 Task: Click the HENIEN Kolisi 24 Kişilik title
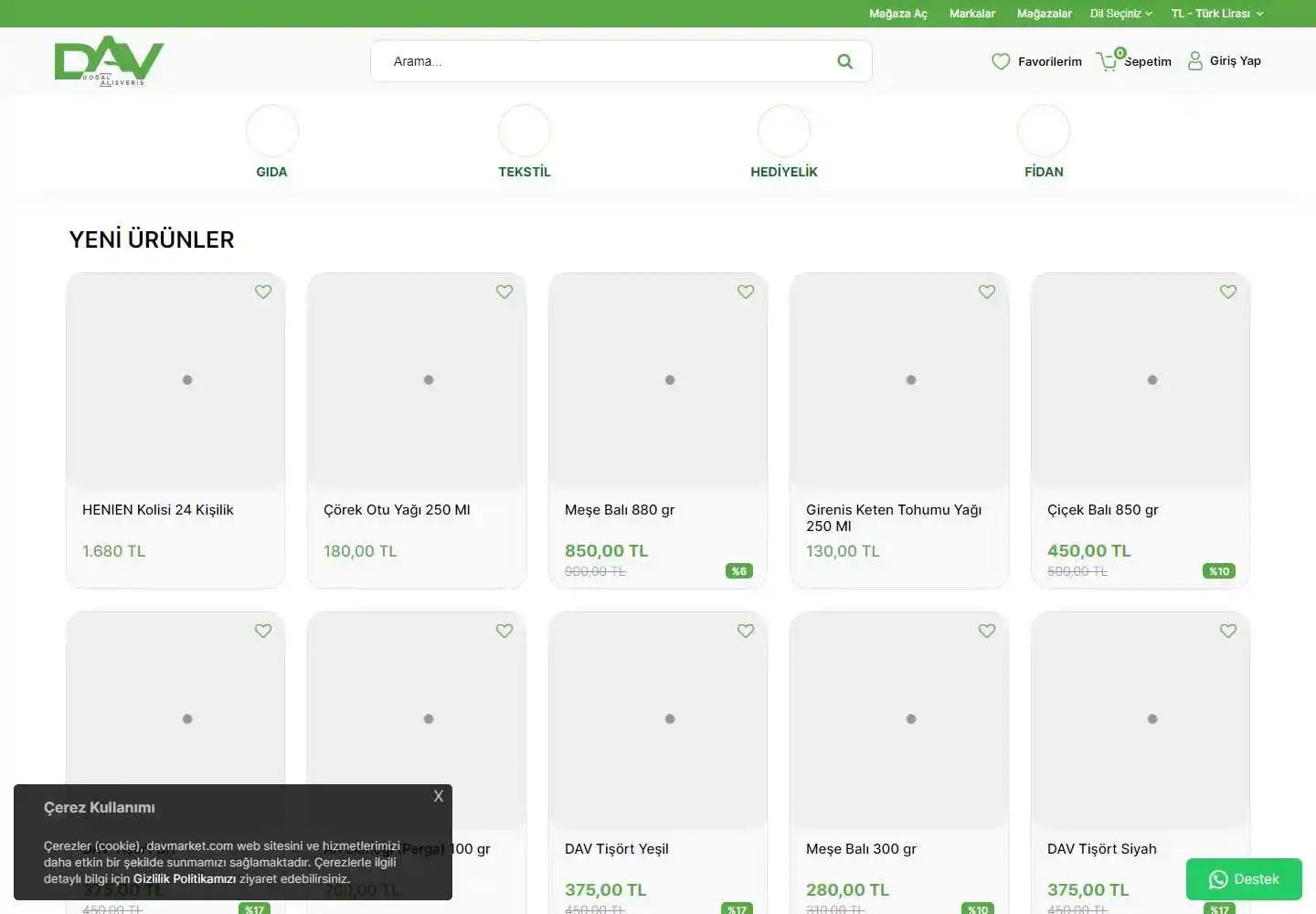click(x=158, y=510)
